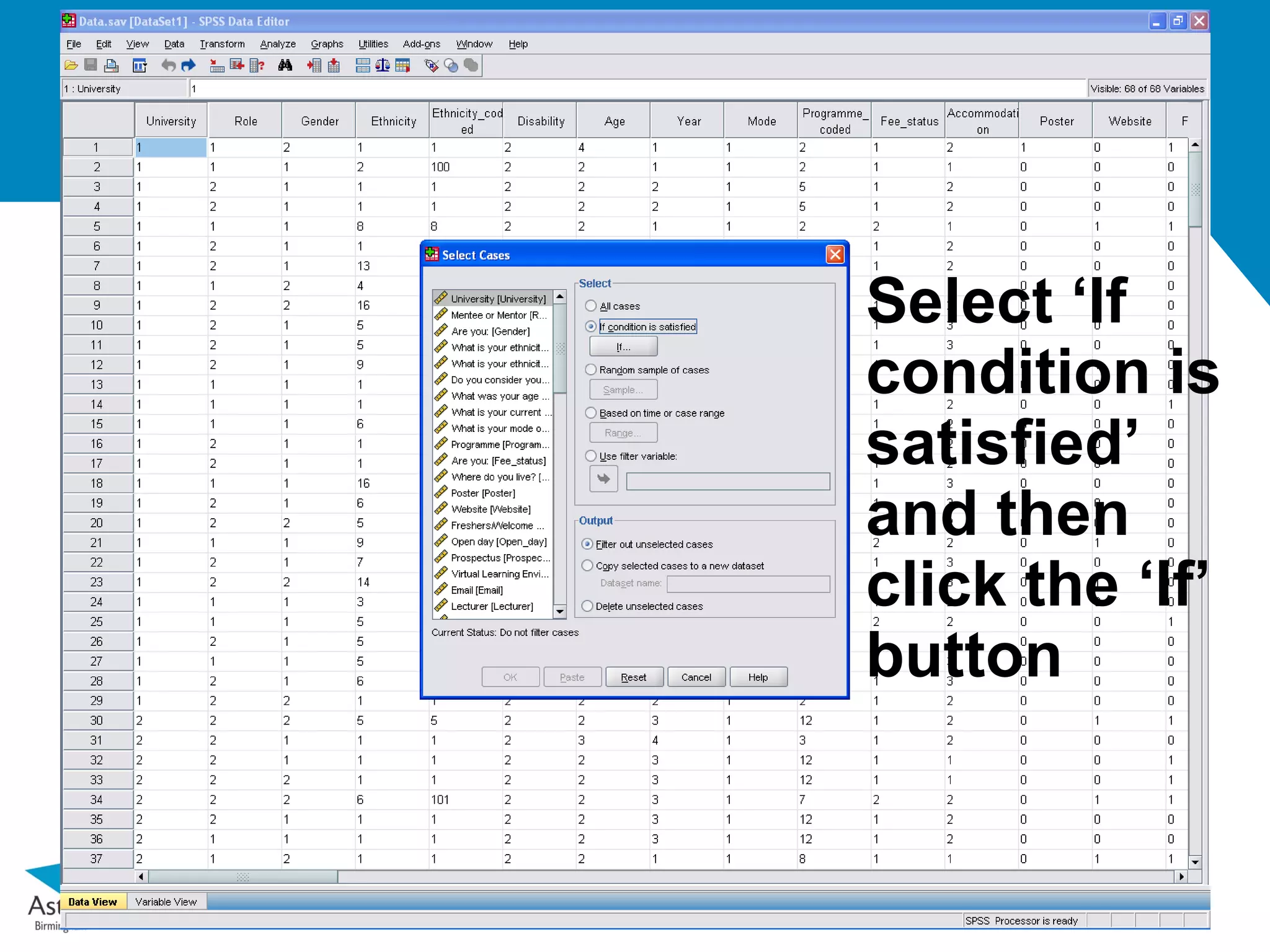Image resolution: width=1270 pixels, height=952 pixels.
Task: Select Delete unselected cases option
Action: click(587, 606)
